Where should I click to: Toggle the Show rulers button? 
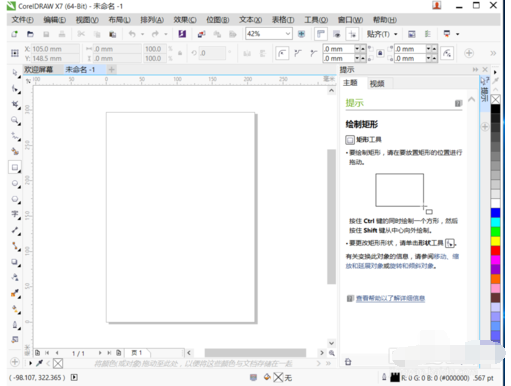tap(321, 34)
